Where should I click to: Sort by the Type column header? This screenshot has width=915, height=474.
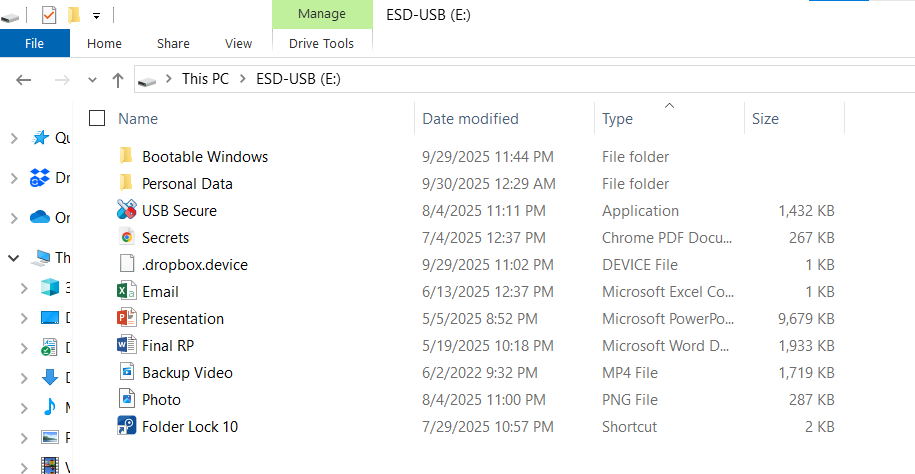[669, 118]
